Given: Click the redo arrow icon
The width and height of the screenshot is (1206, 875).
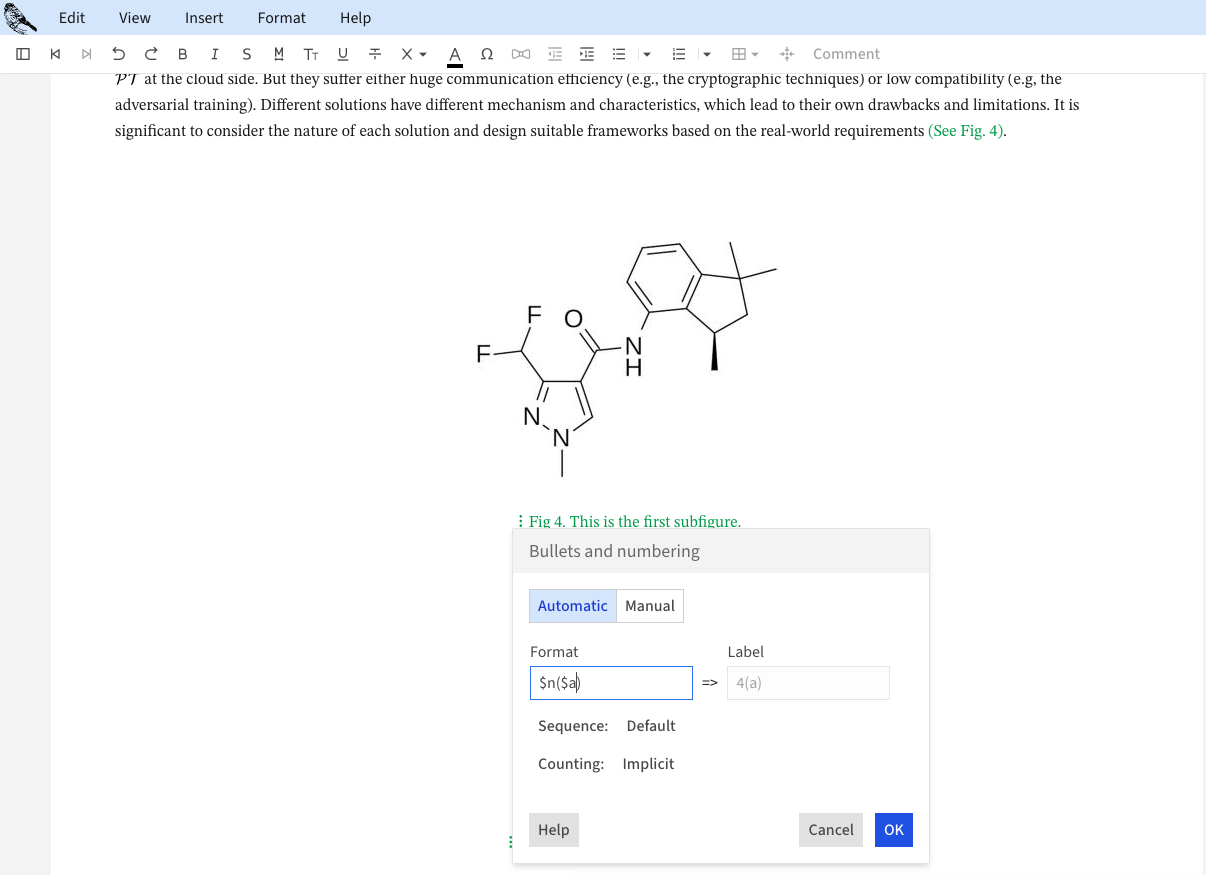Looking at the screenshot, I should [x=151, y=54].
